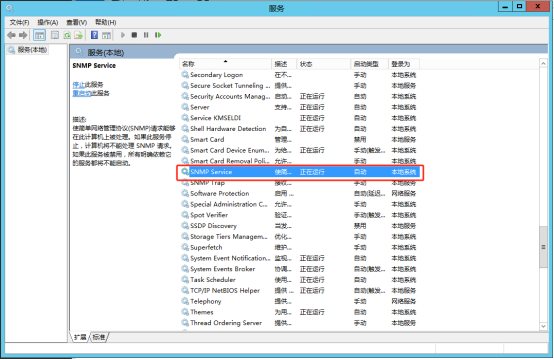Open the 操作(A) menu

pos(48,22)
